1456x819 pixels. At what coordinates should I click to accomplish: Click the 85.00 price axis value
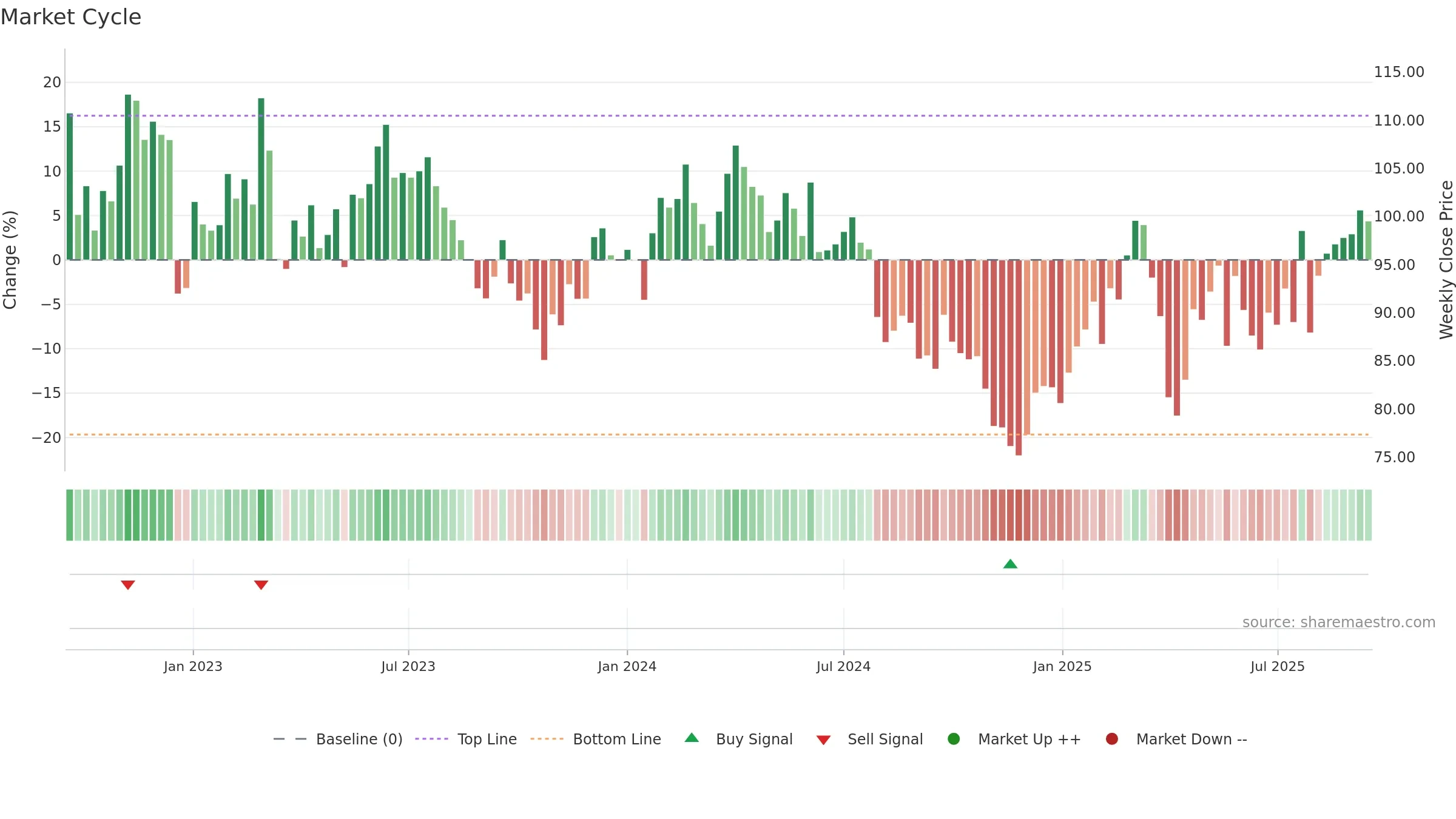(x=1394, y=360)
